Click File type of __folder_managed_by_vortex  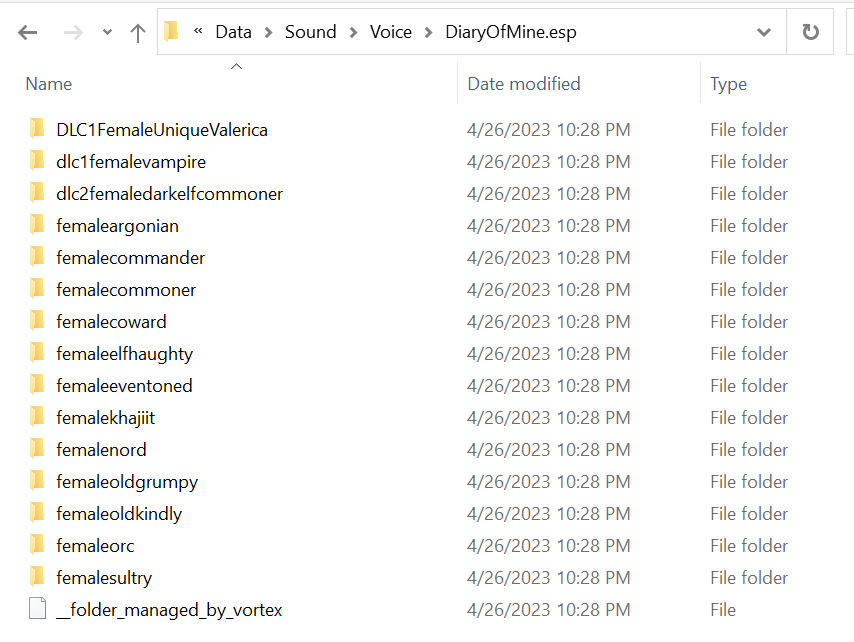(x=723, y=610)
